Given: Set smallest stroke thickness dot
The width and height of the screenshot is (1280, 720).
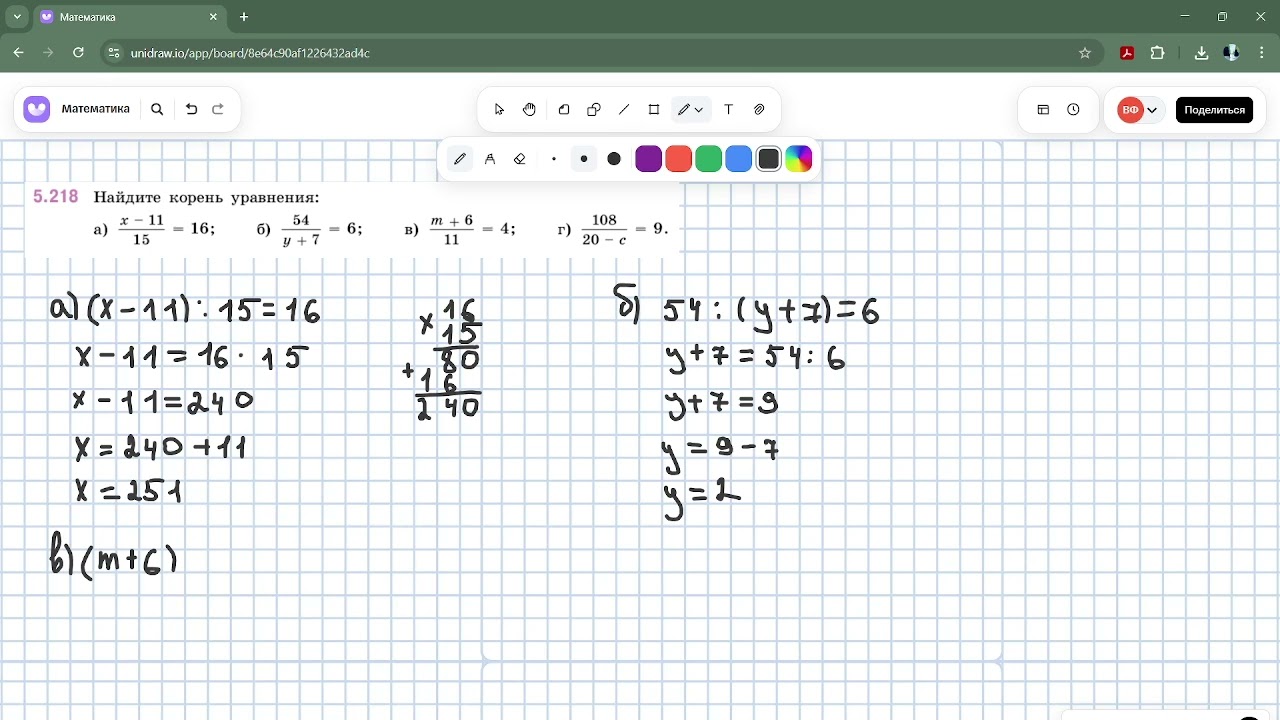Looking at the screenshot, I should [x=554, y=159].
